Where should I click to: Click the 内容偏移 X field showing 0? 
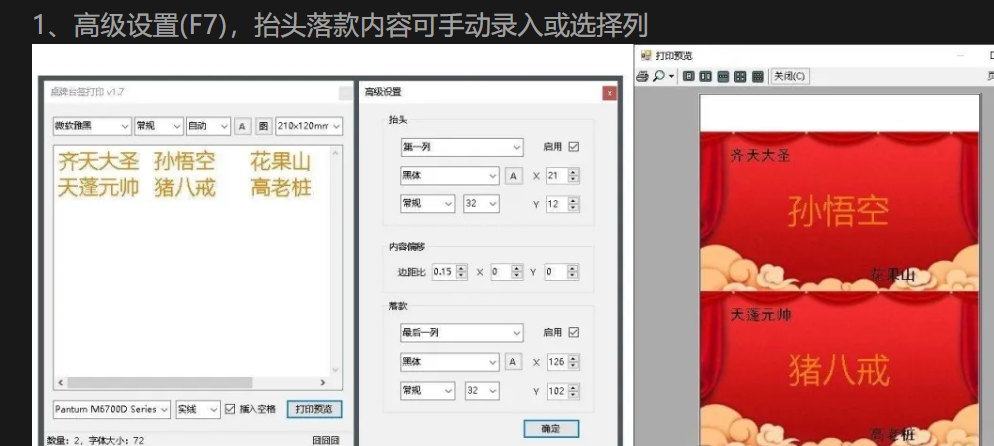pos(501,272)
